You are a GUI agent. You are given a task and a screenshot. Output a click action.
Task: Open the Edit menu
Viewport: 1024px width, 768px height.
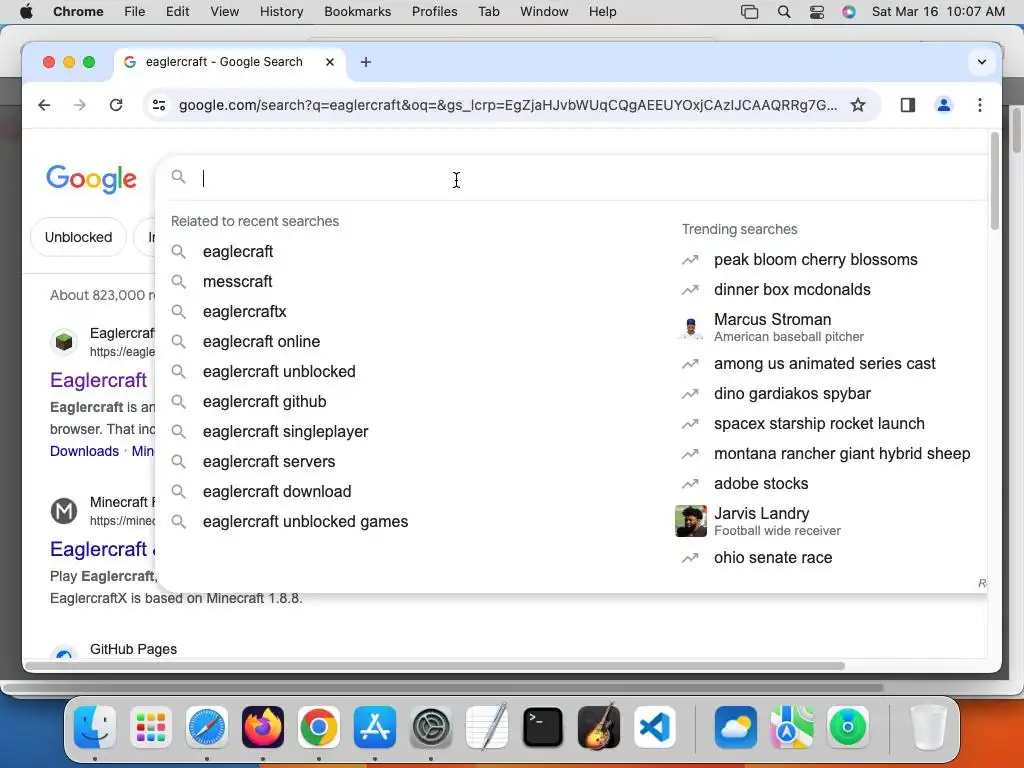pos(177,12)
